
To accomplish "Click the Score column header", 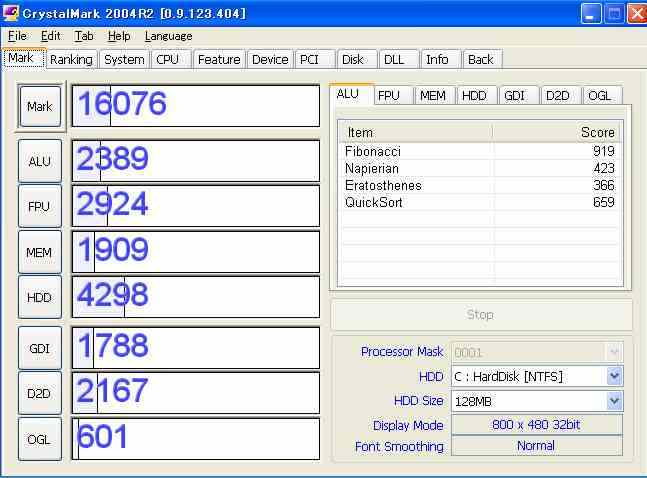I will (x=556, y=132).
